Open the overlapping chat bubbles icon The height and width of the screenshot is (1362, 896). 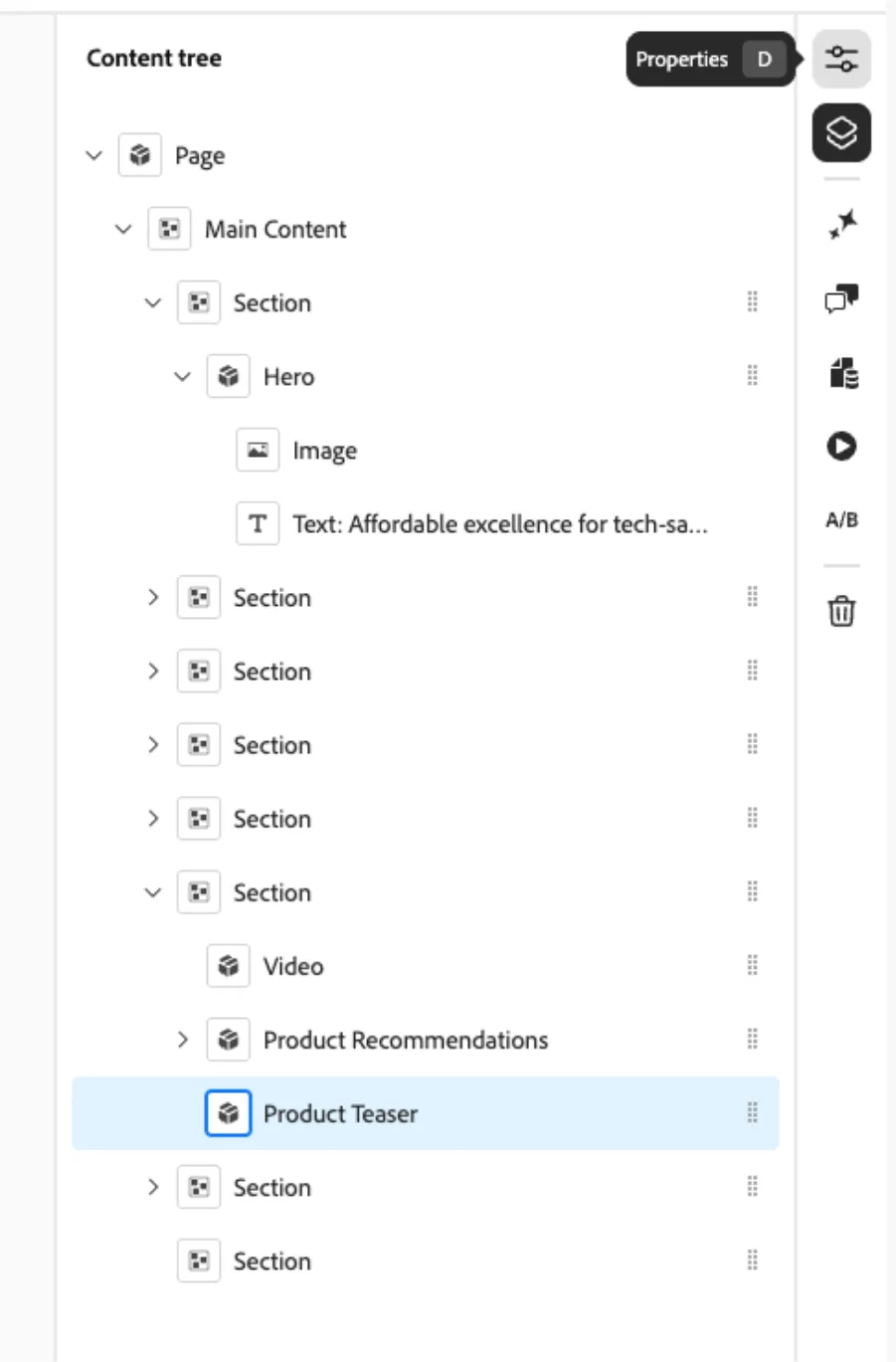[x=841, y=298]
